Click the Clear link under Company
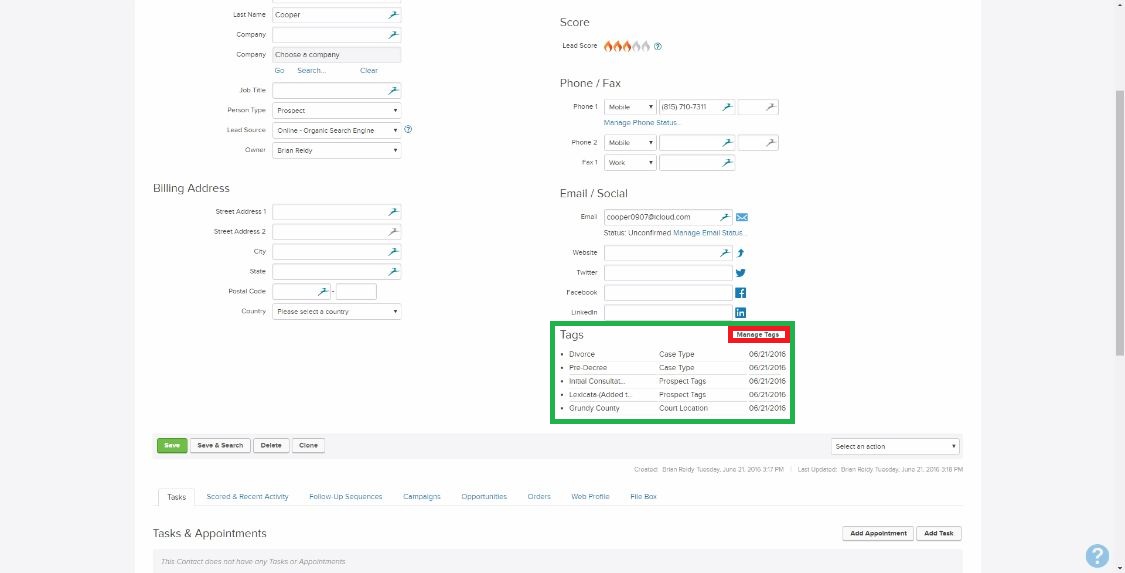Viewport: 1125px width, 573px height. 369,70
